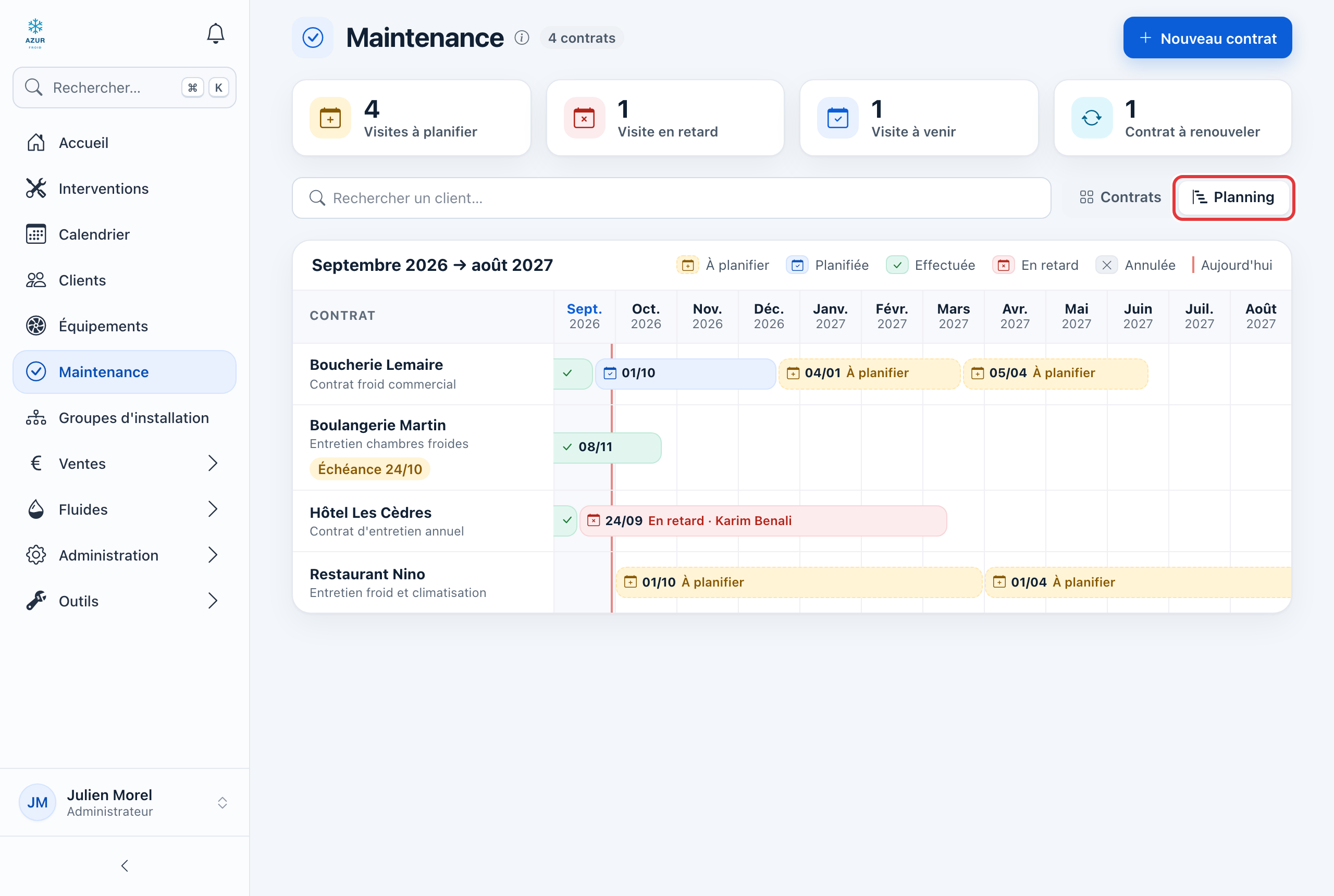
Task: Select Hôtel Les Cèdres 24/09 late visit
Action: coord(762,520)
